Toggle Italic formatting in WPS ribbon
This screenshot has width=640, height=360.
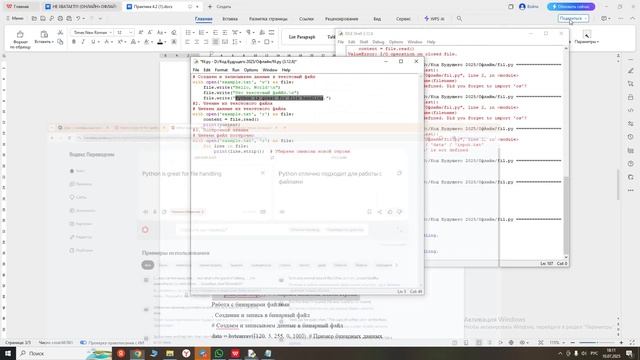coord(83,42)
